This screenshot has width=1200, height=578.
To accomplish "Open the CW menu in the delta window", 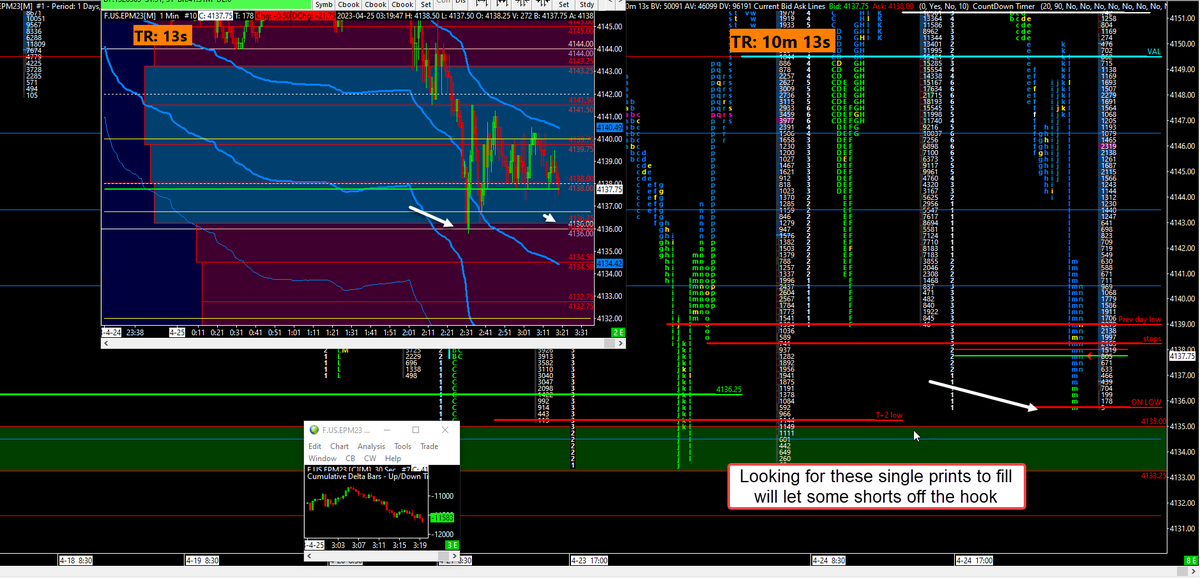I will (x=370, y=457).
